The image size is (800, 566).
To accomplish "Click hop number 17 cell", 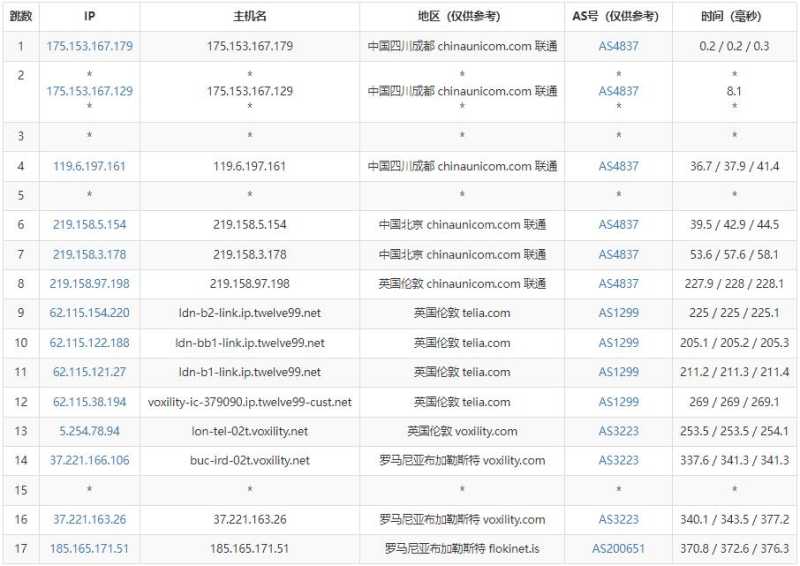I will (x=21, y=549).
